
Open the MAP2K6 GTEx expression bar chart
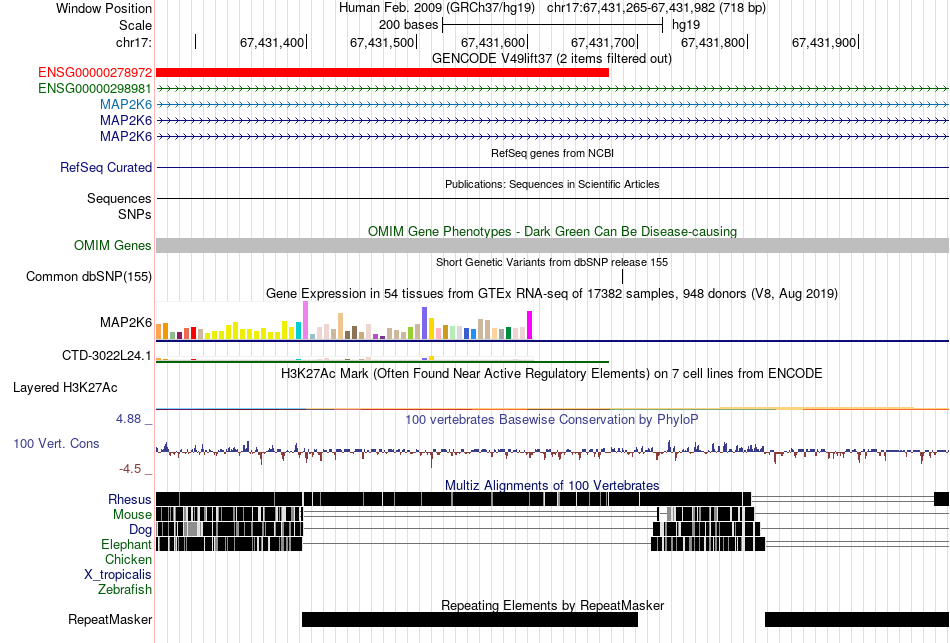pos(344,321)
